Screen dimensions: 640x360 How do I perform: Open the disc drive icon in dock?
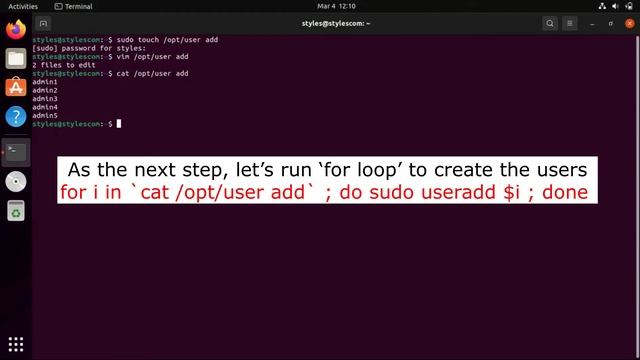point(16,182)
